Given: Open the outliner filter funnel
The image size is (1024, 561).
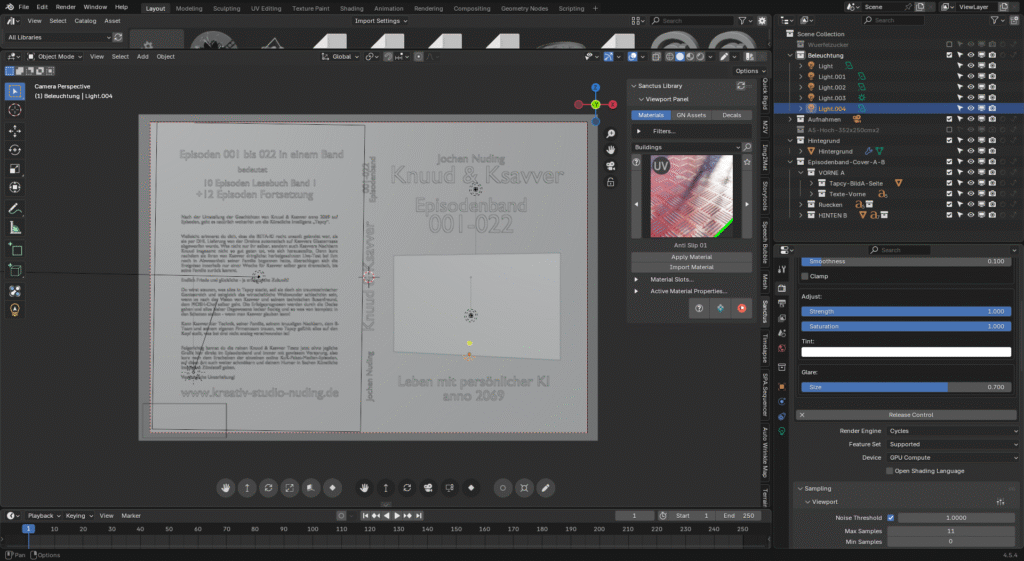Looking at the screenshot, I should (994, 20).
